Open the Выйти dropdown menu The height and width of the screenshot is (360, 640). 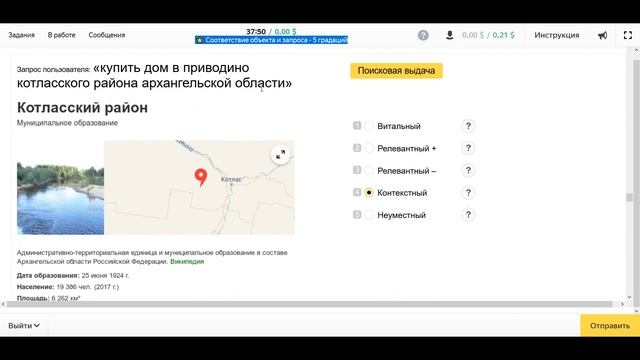pyautogui.click(x=24, y=326)
